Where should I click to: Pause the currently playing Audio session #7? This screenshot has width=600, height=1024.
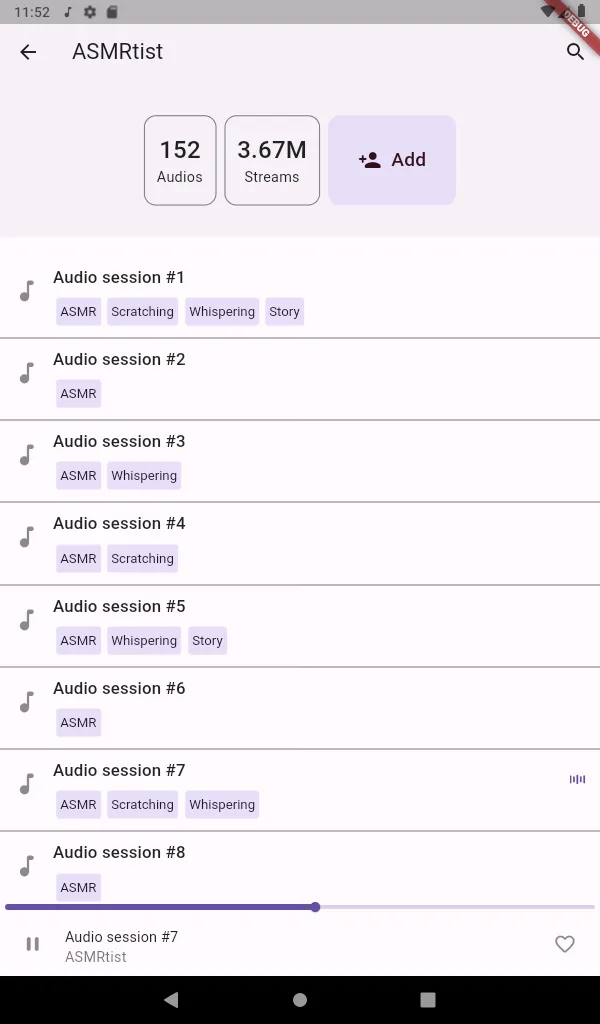[32, 944]
